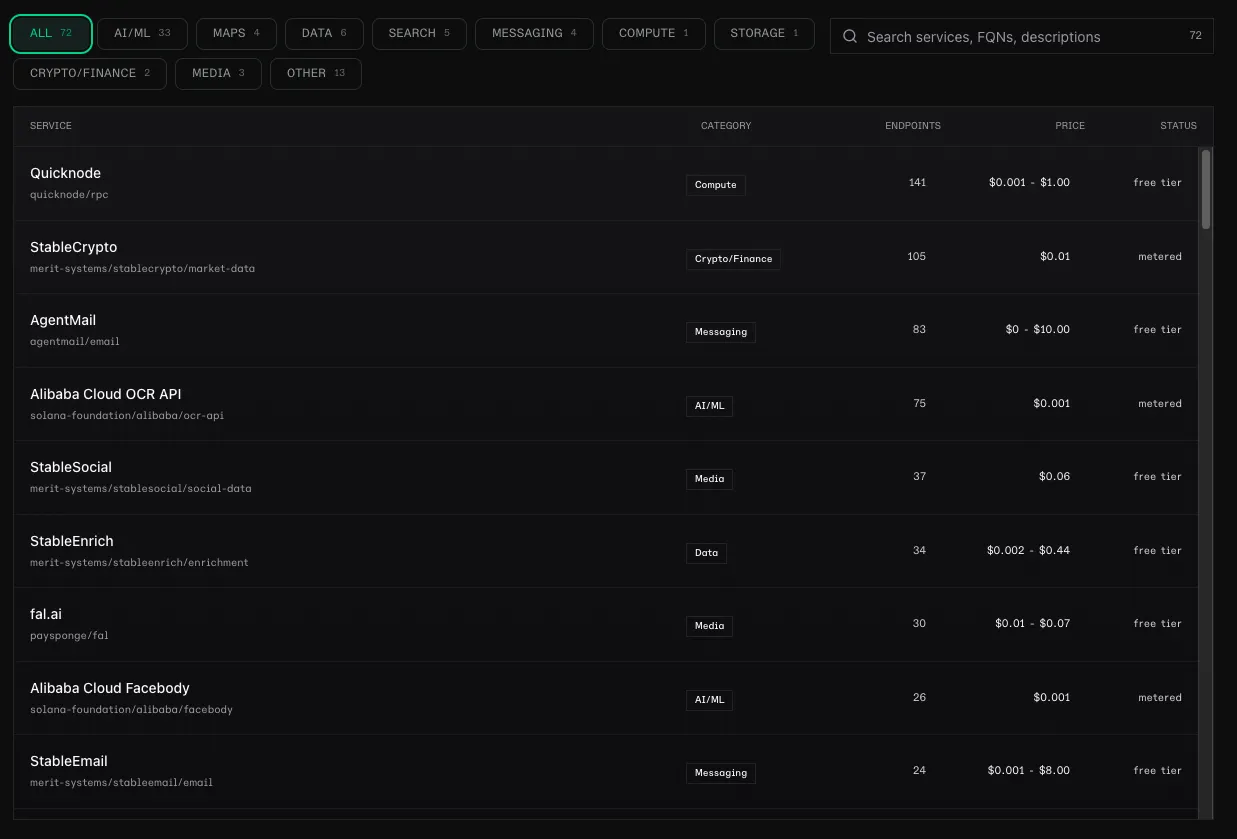Screen dimensions: 1237x839
Task: Filter by MESSAGING category
Action: (534, 33)
